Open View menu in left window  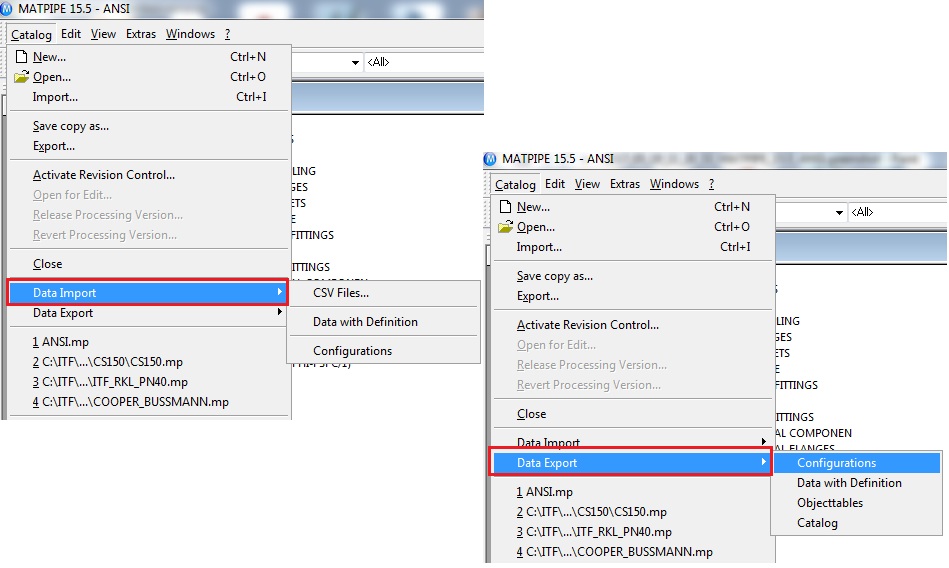(103, 34)
